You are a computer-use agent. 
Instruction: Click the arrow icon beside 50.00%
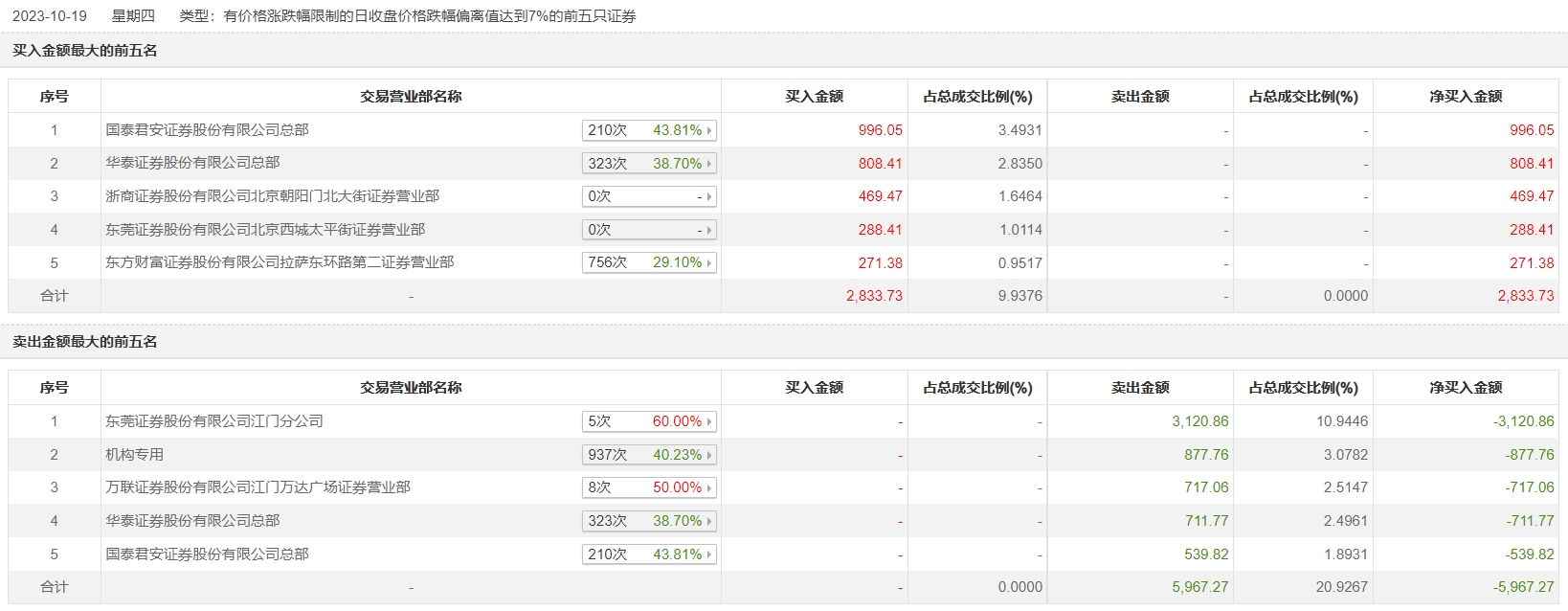709,487
